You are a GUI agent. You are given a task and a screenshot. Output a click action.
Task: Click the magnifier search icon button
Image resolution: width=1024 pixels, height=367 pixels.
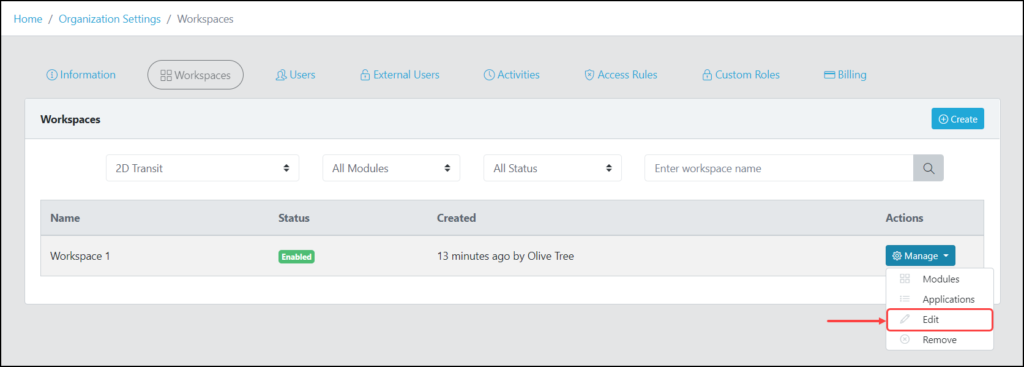pos(928,168)
